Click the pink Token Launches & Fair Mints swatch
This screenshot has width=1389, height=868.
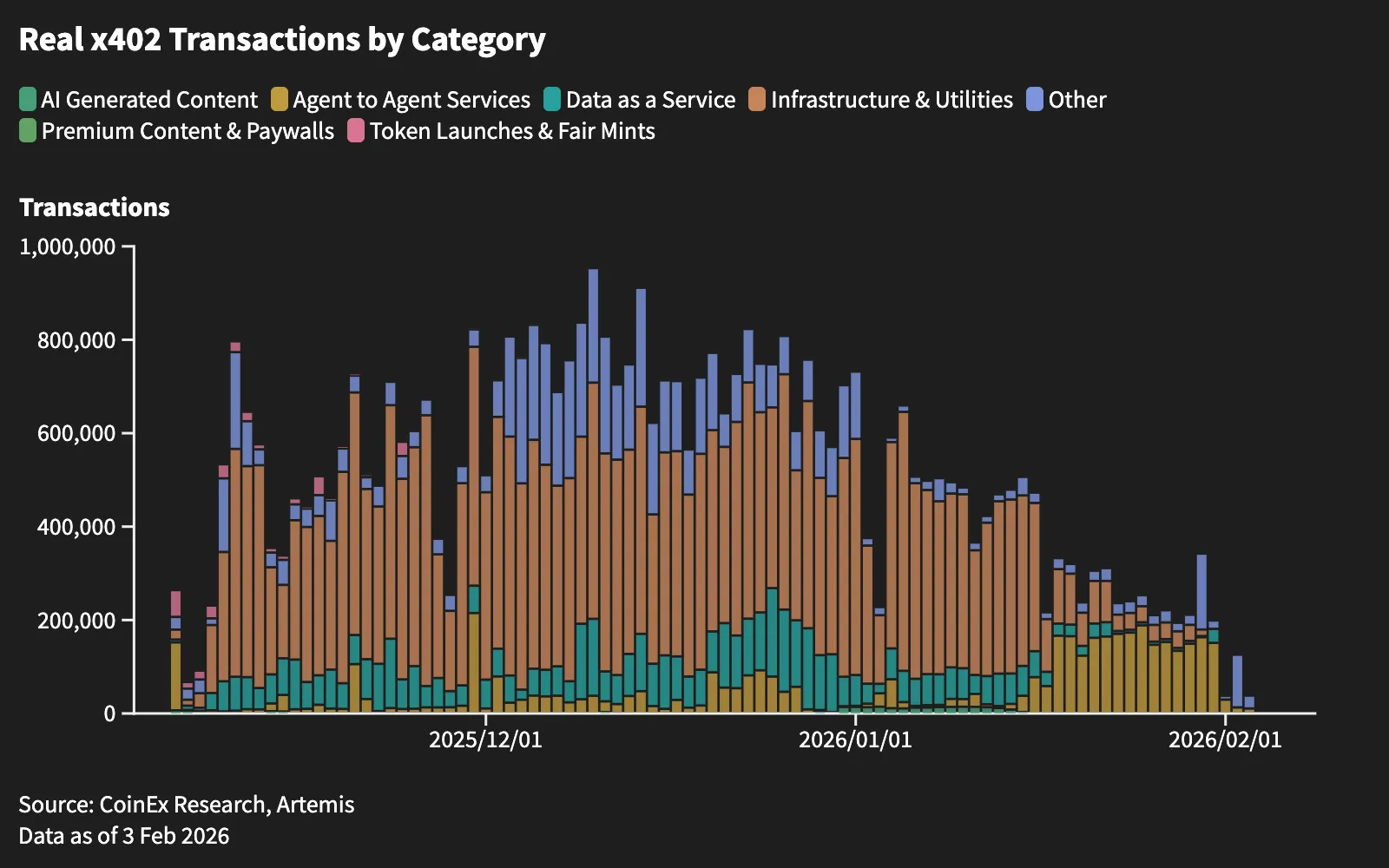coord(356,131)
